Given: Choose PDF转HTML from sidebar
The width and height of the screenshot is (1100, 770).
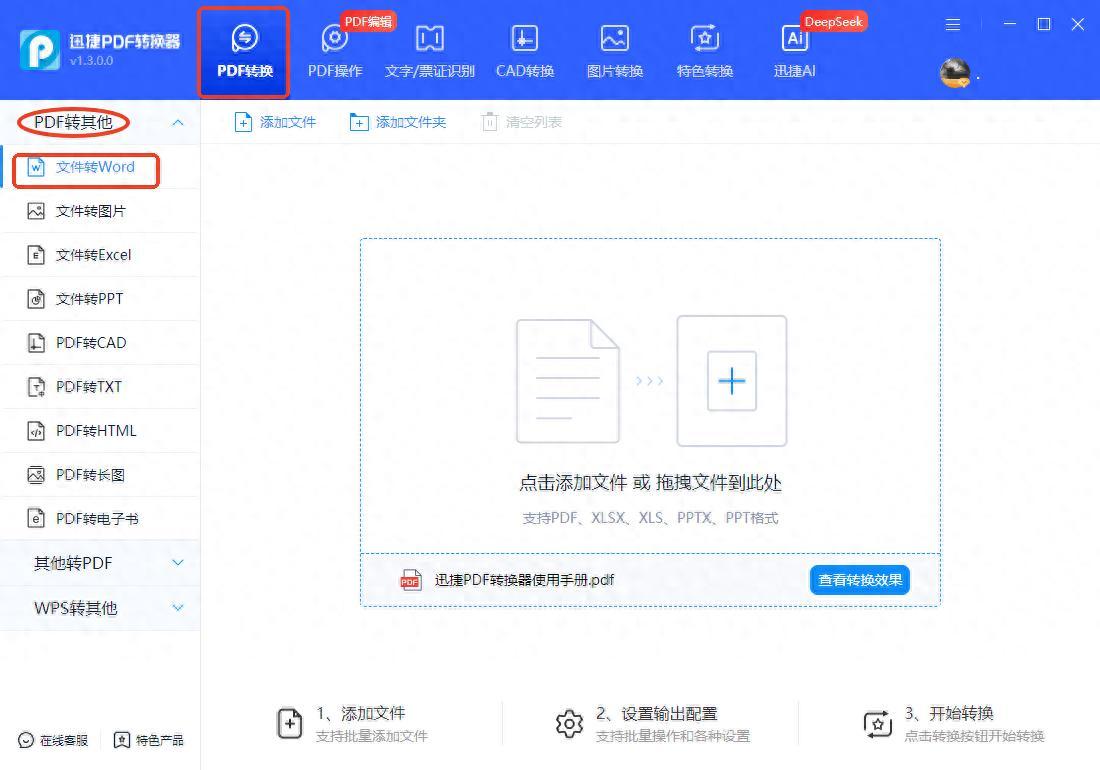Looking at the screenshot, I should [x=96, y=431].
